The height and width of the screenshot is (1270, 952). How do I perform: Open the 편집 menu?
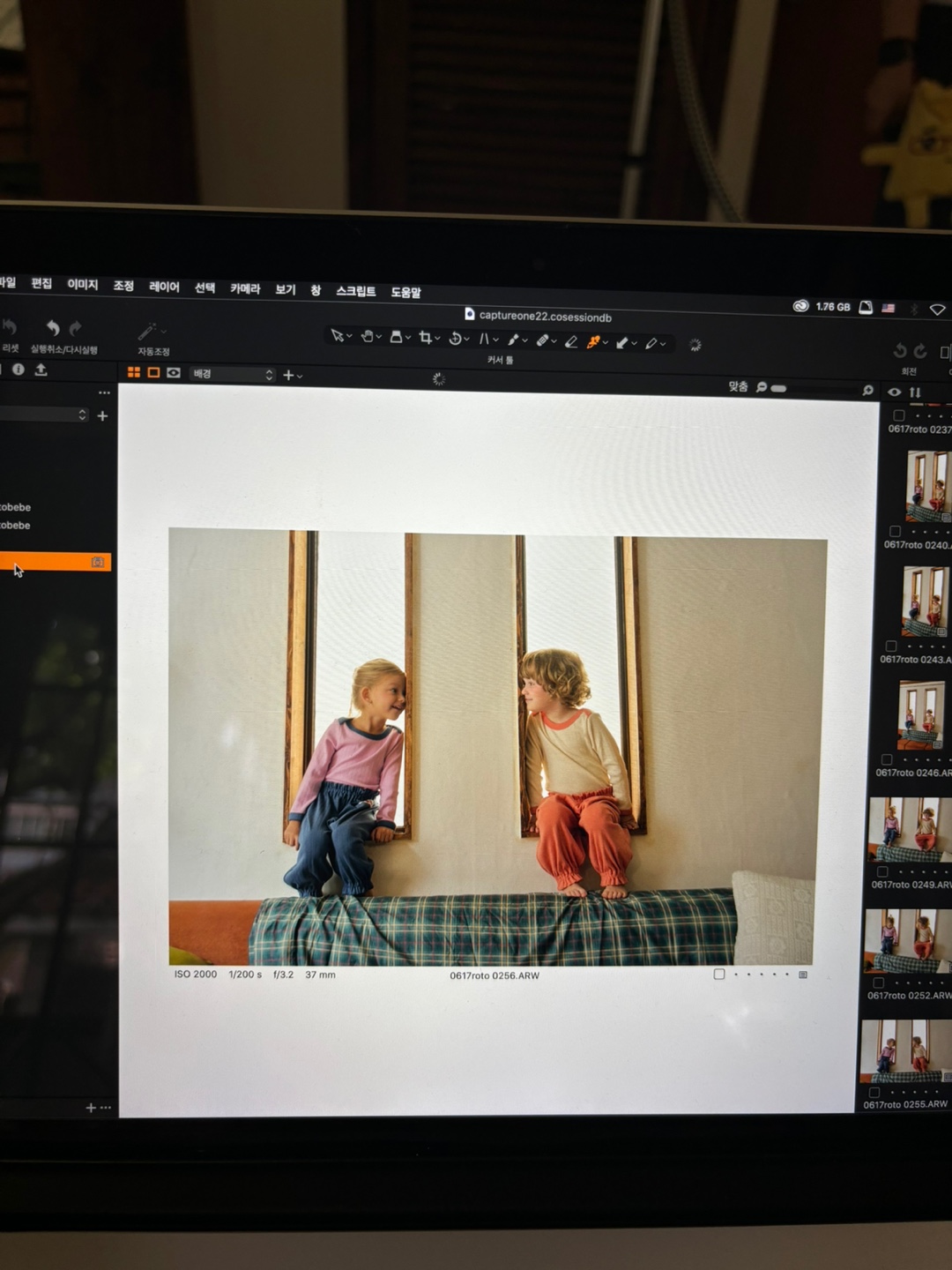coord(41,283)
